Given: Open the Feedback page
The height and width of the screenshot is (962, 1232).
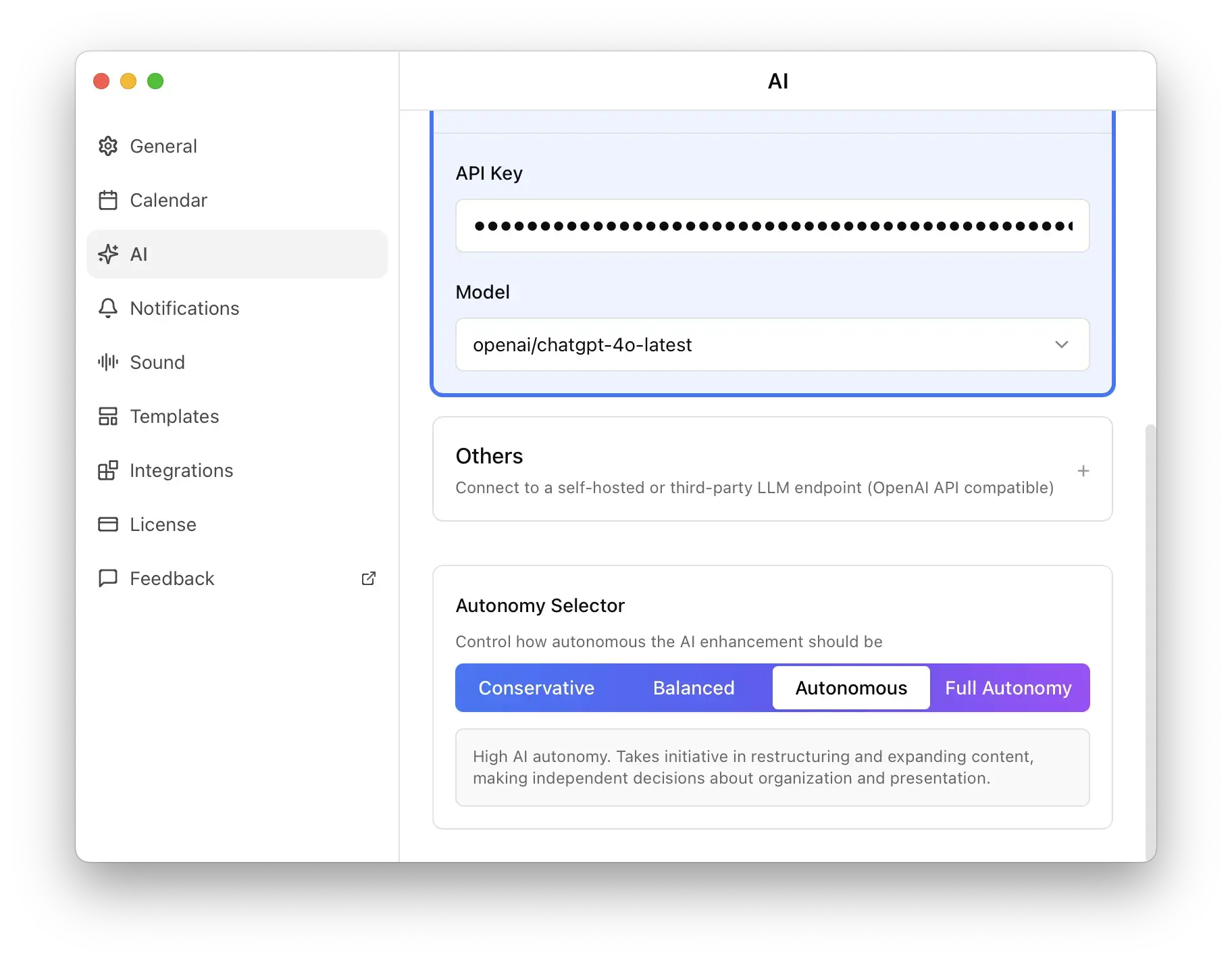Looking at the screenshot, I should (x=172, y=578).
